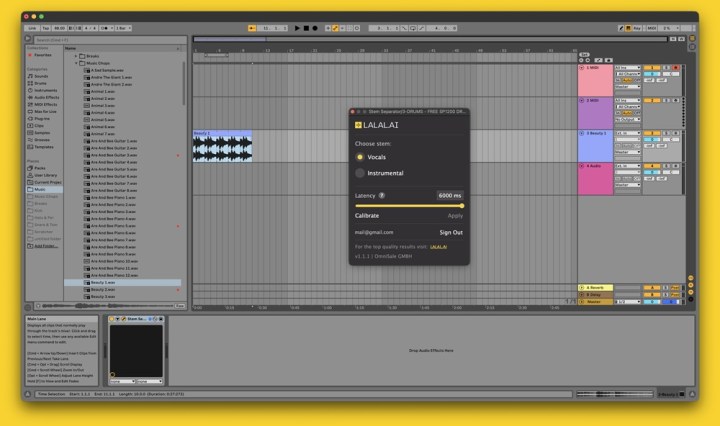
Task: Expand the Breaks folder
Action: [76, 56]
